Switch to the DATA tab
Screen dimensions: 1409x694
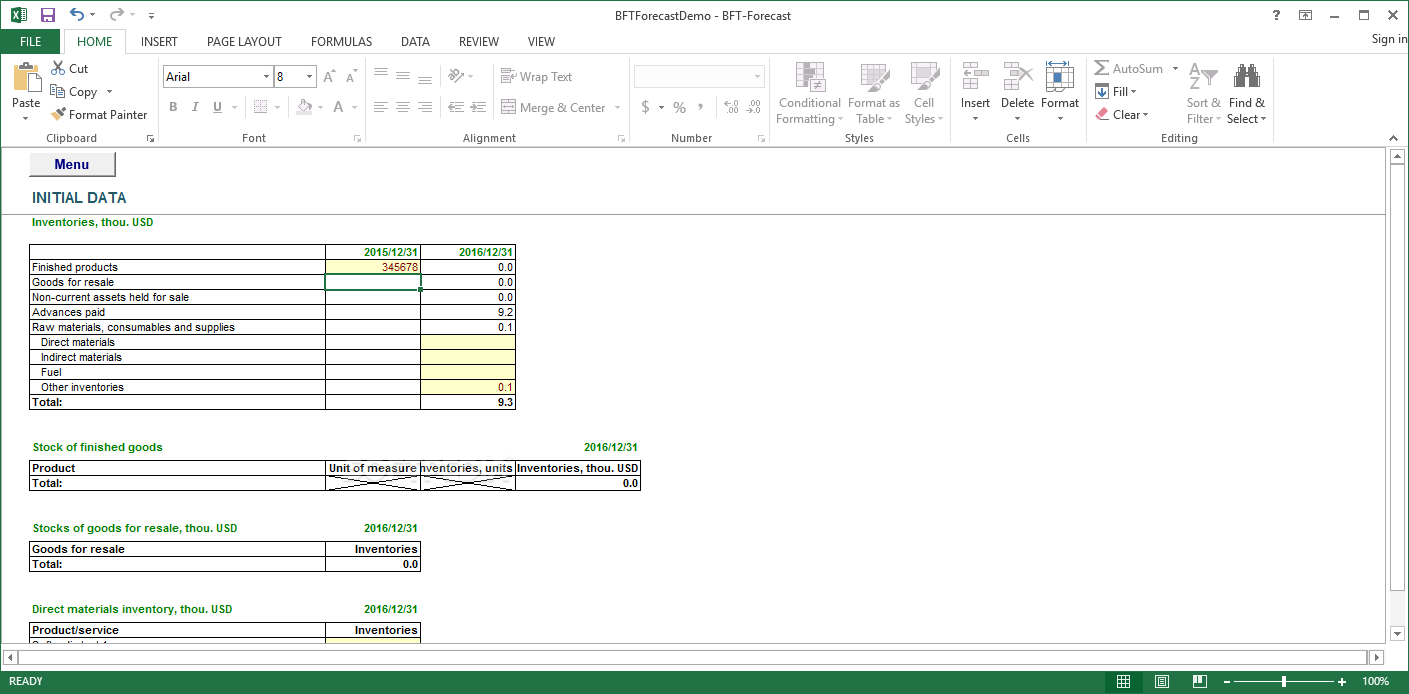[x=415, y=41]
